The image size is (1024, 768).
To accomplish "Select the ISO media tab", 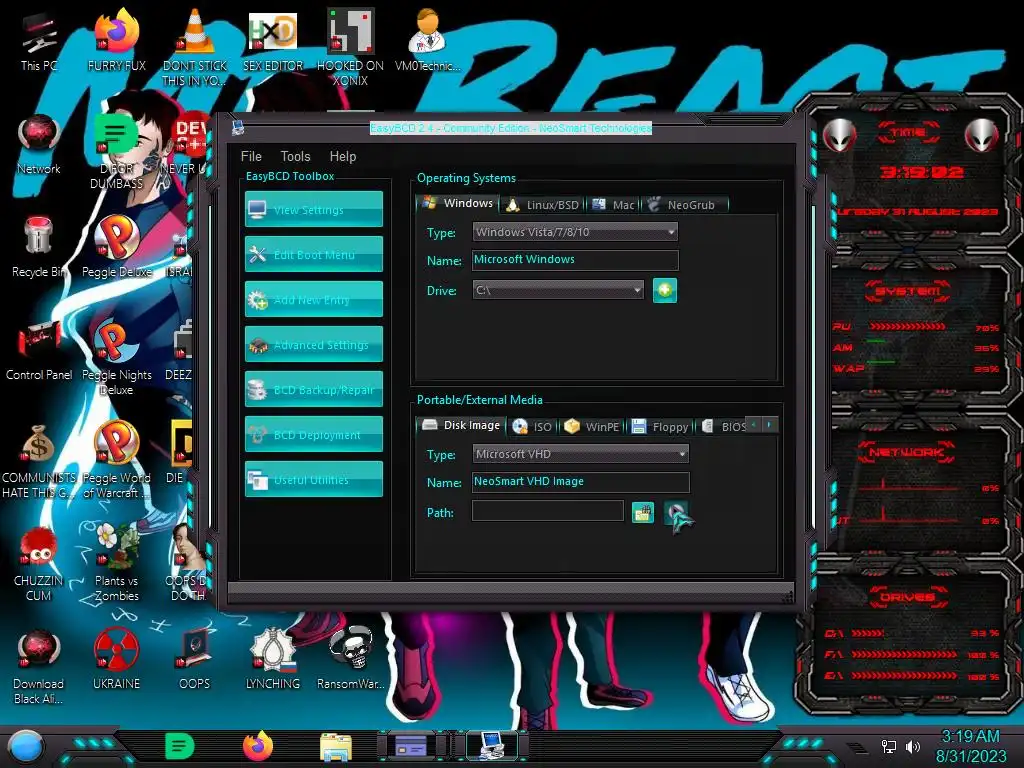I will pos(532,427).
